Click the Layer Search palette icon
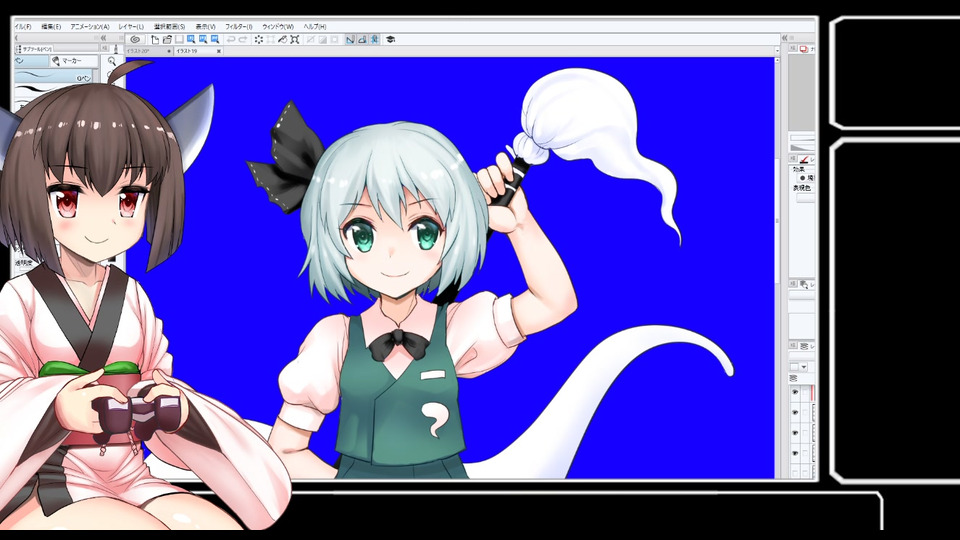 (x=804, y=284)
